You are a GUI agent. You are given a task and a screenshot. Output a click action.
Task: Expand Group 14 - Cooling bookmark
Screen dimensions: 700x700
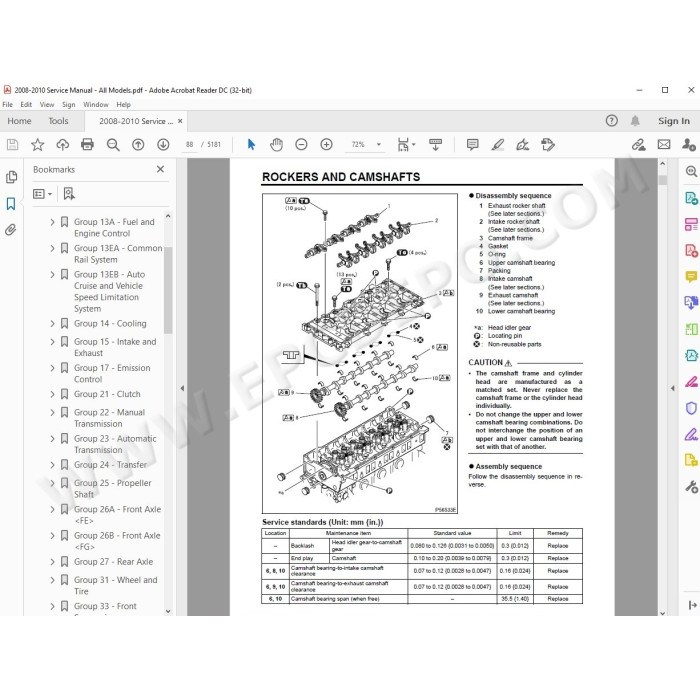tap(52, 324)
